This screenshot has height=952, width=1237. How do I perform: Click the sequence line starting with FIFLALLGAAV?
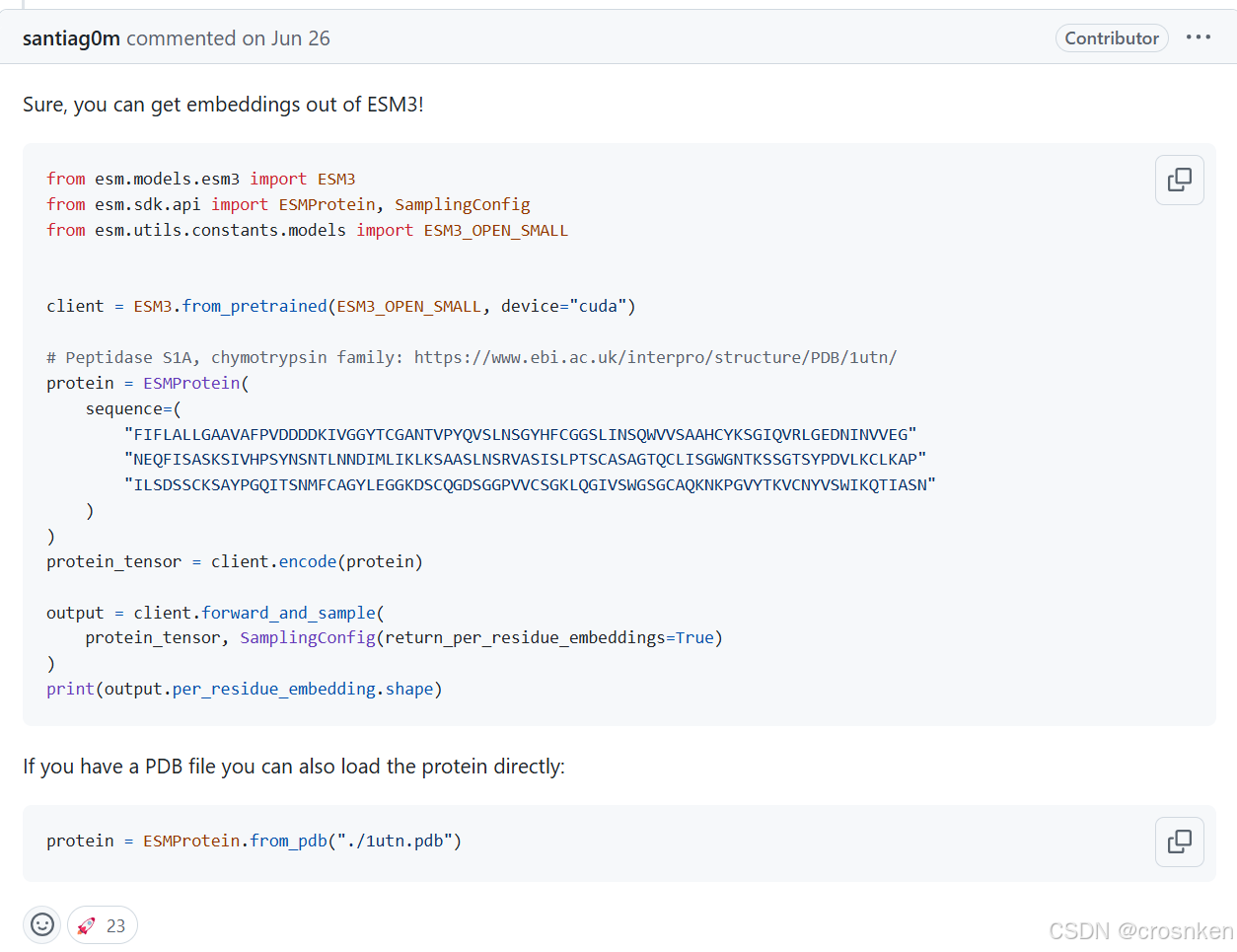click(x=520, y=434)
